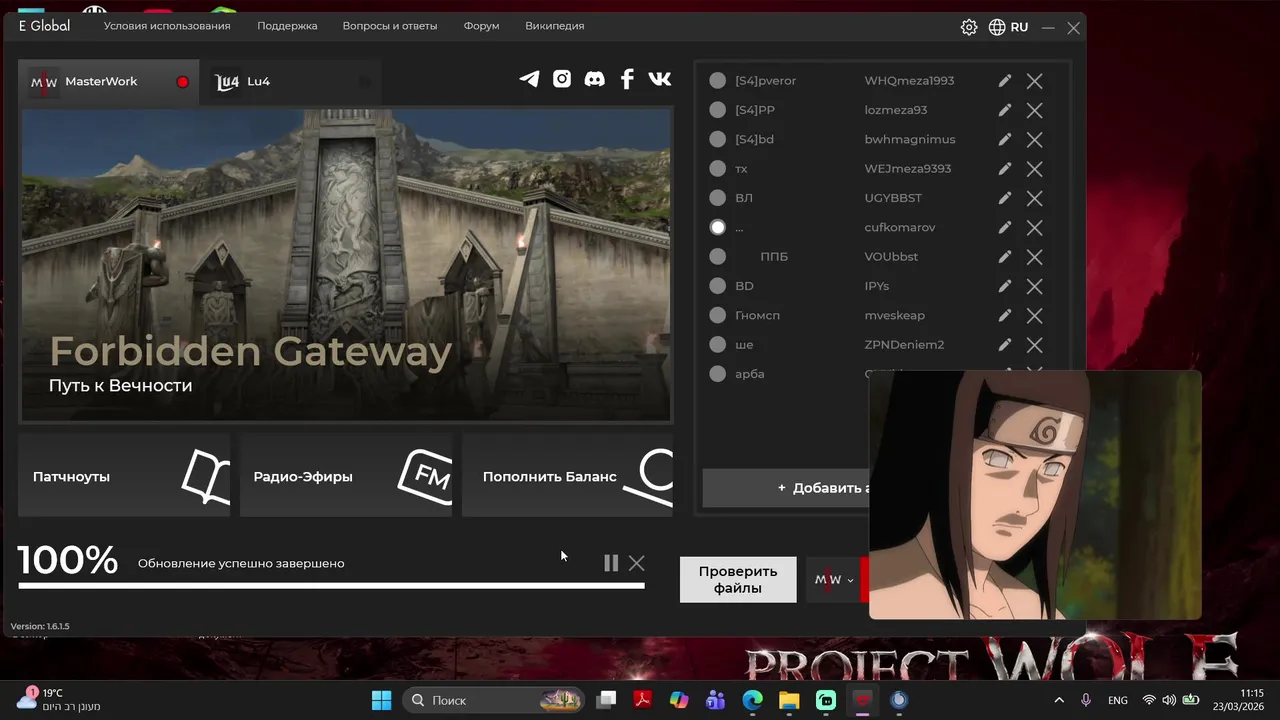Image resolution: width=1280 pixels, height=720 pixels.
Task: Open the Windows Start menu
Action: click(x=381, y=700)
